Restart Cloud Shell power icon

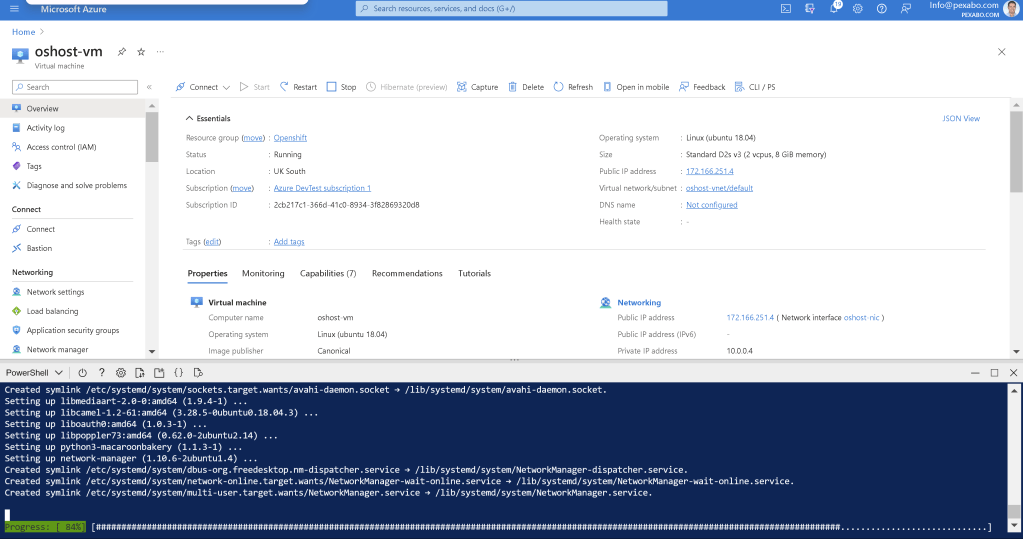coord(82,373)
